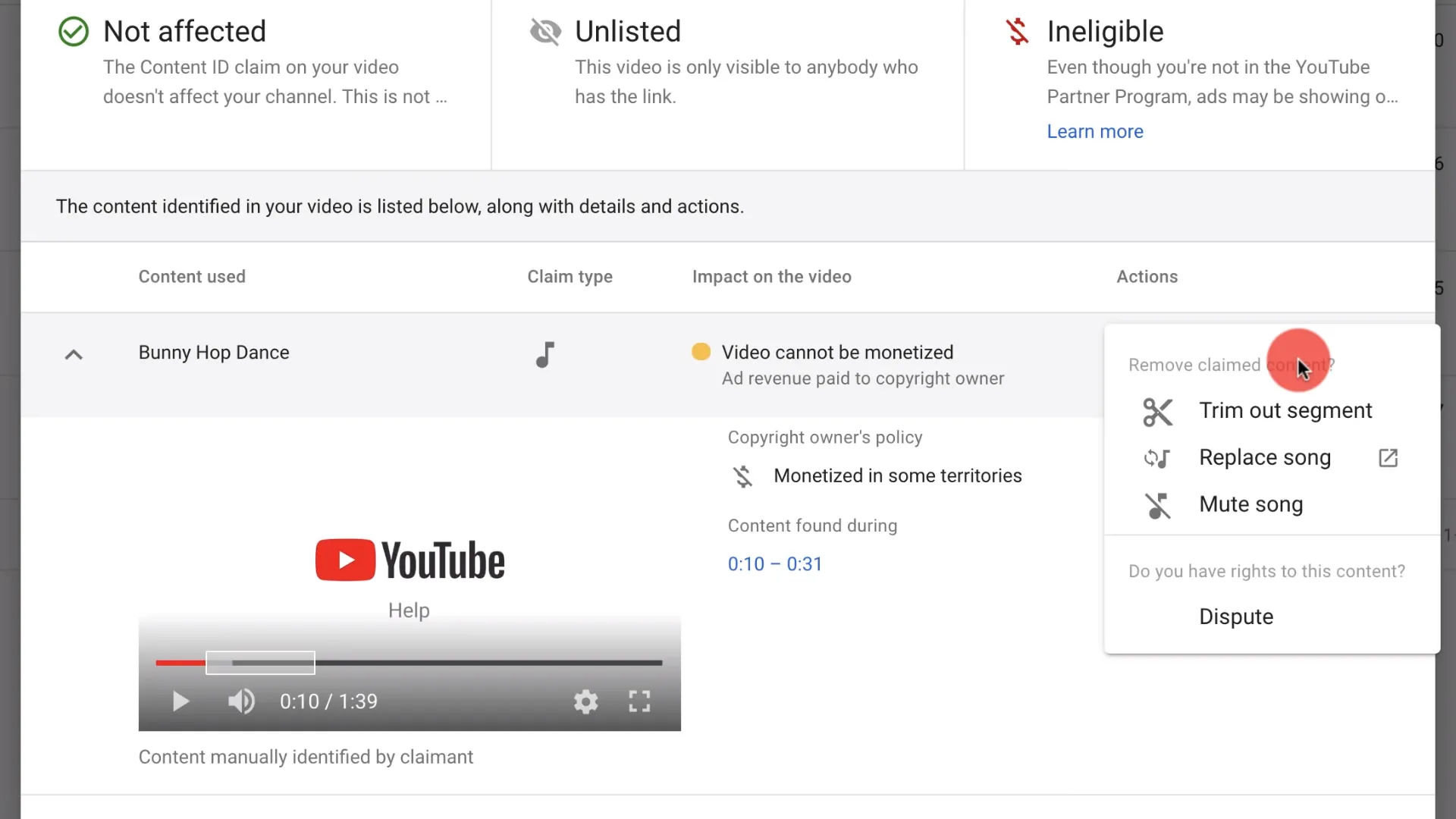Open video player settings gear
The width and height of the screenshot is (1456, 819).
coord(585,701)
